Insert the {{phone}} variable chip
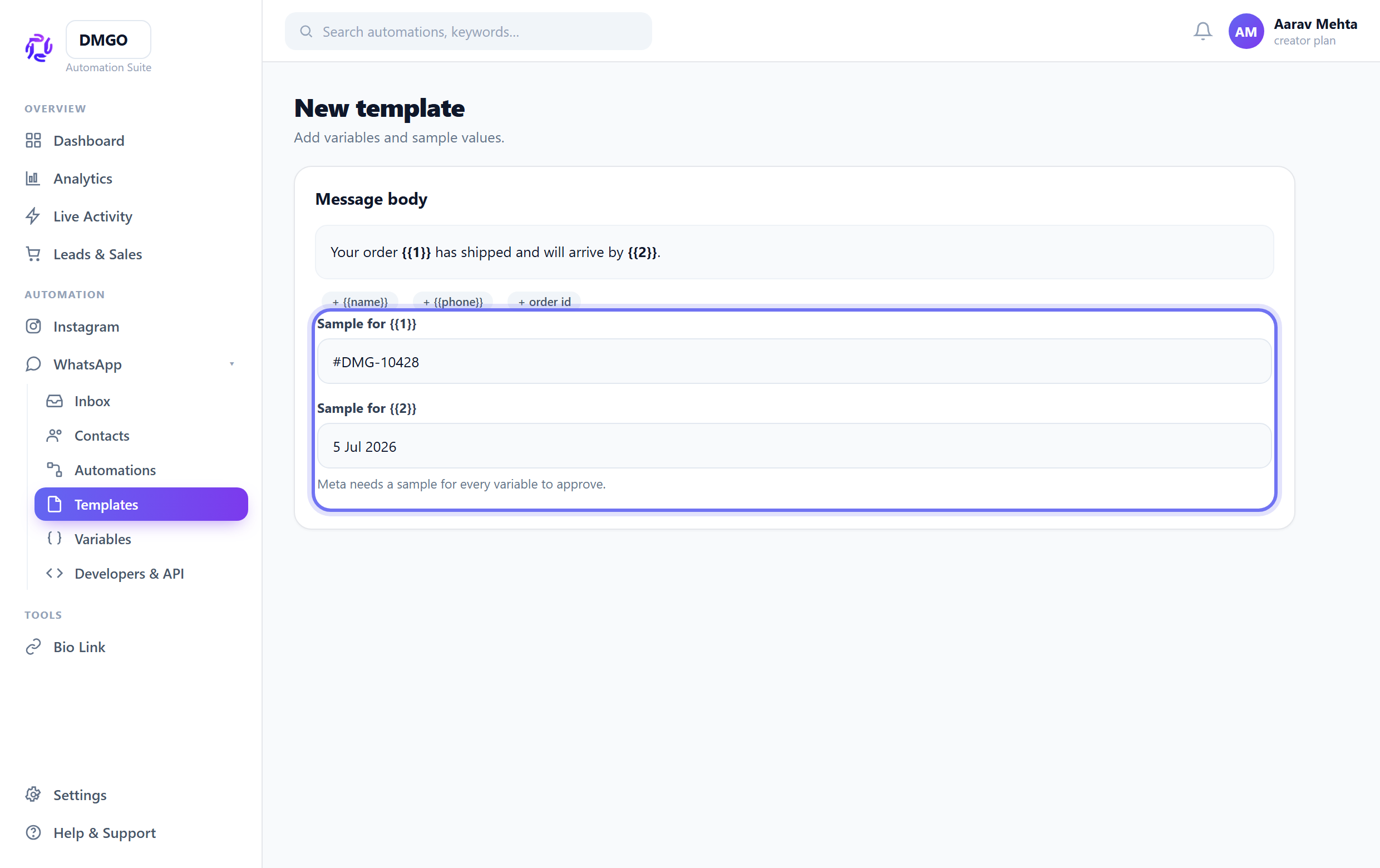Image resolution: width=1380 pixels, height=868 pixels. pyautogui.click(x=453, y=302)
